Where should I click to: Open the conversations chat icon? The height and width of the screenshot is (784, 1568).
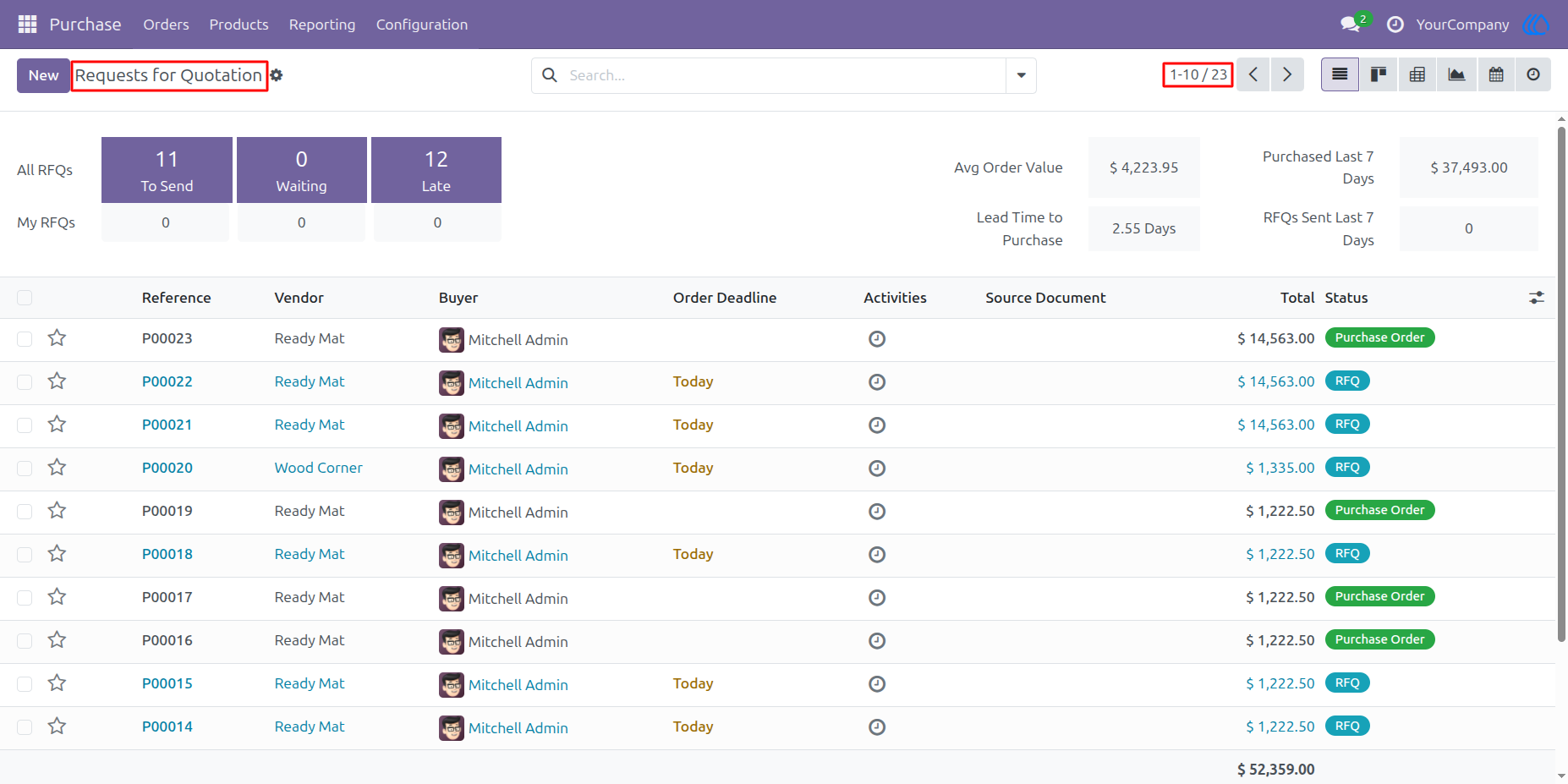pos(1351,25)
